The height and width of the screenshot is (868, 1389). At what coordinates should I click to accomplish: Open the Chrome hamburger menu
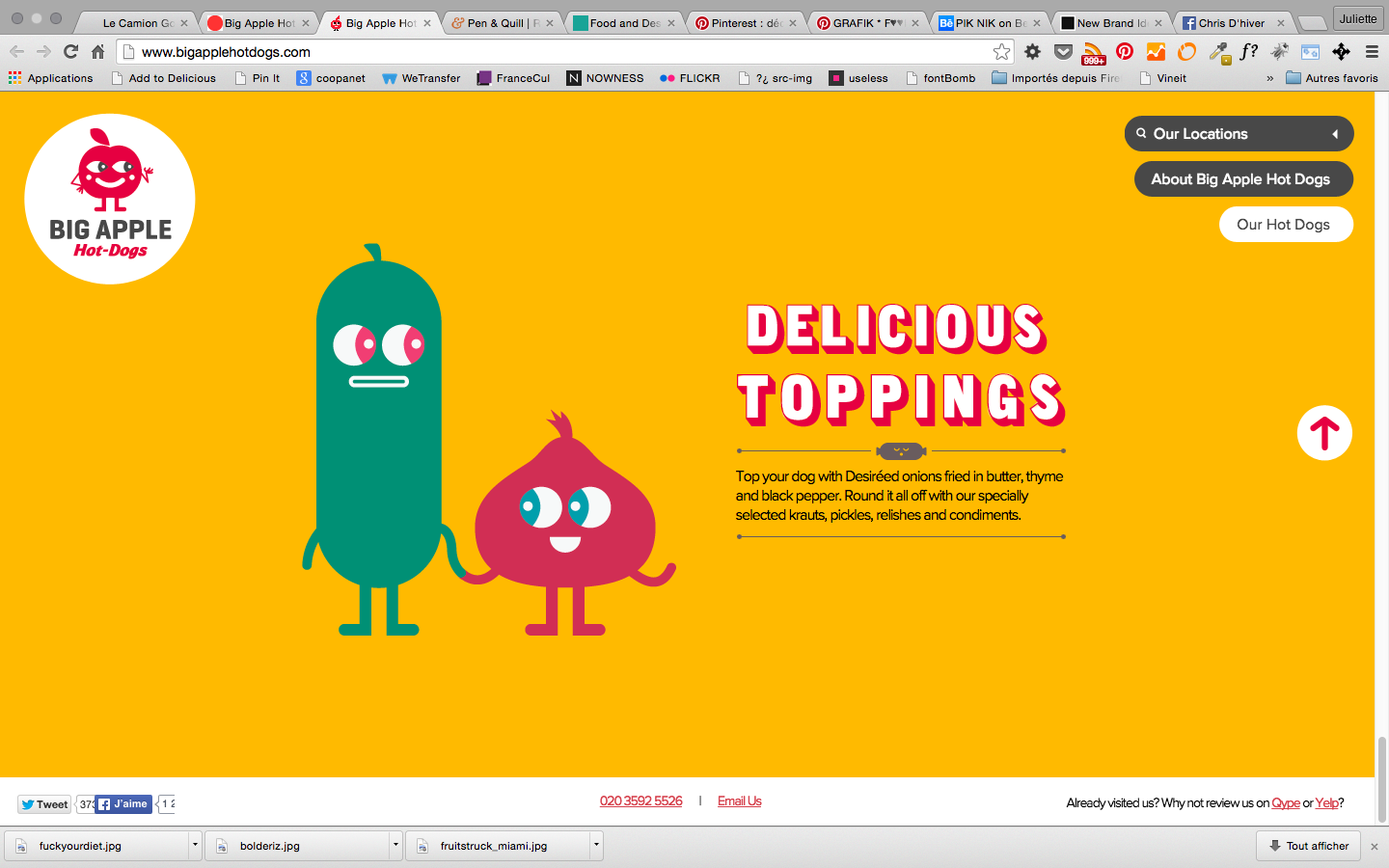[x=1372, y=52]
